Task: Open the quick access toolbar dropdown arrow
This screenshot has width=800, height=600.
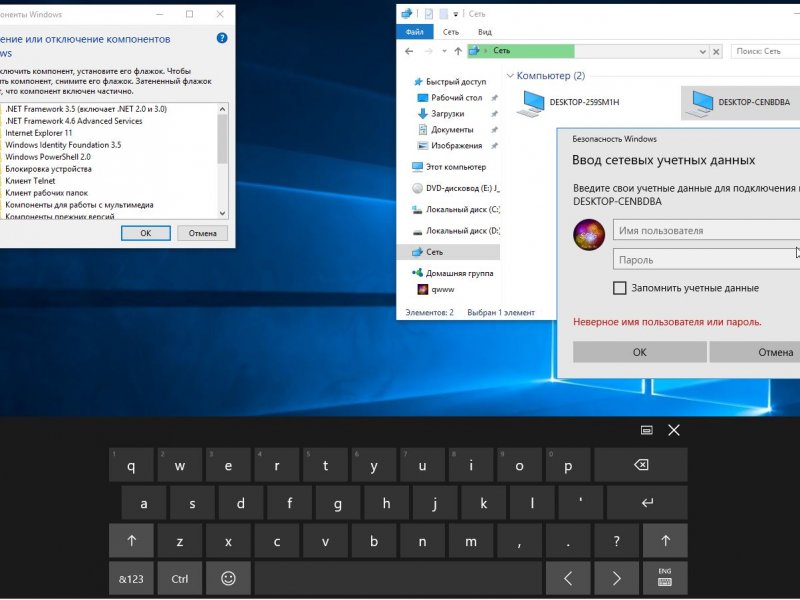Action: pyautogui.click(x=456, y=14)
